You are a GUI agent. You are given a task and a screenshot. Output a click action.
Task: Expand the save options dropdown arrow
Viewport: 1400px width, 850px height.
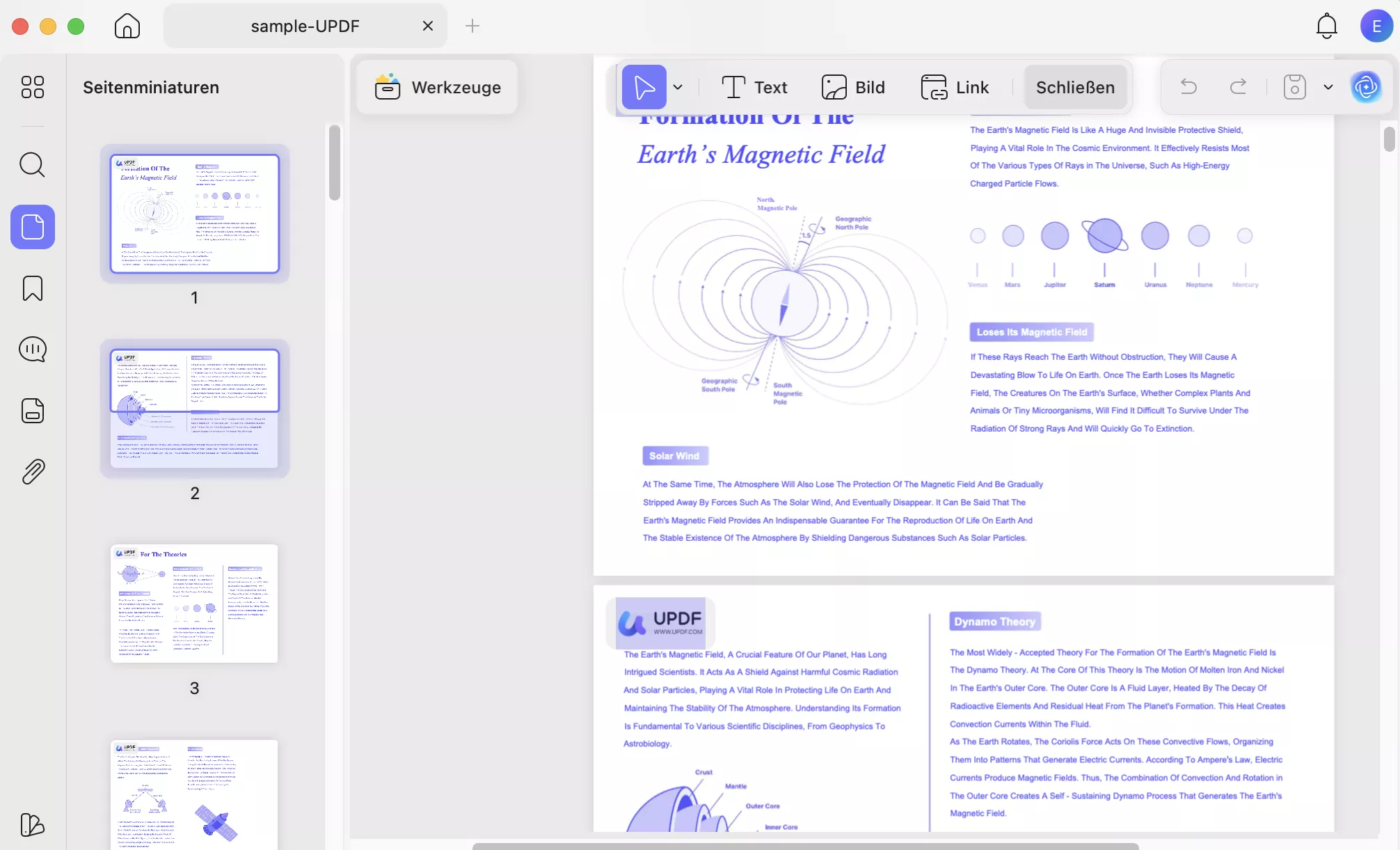point(1328,87)
